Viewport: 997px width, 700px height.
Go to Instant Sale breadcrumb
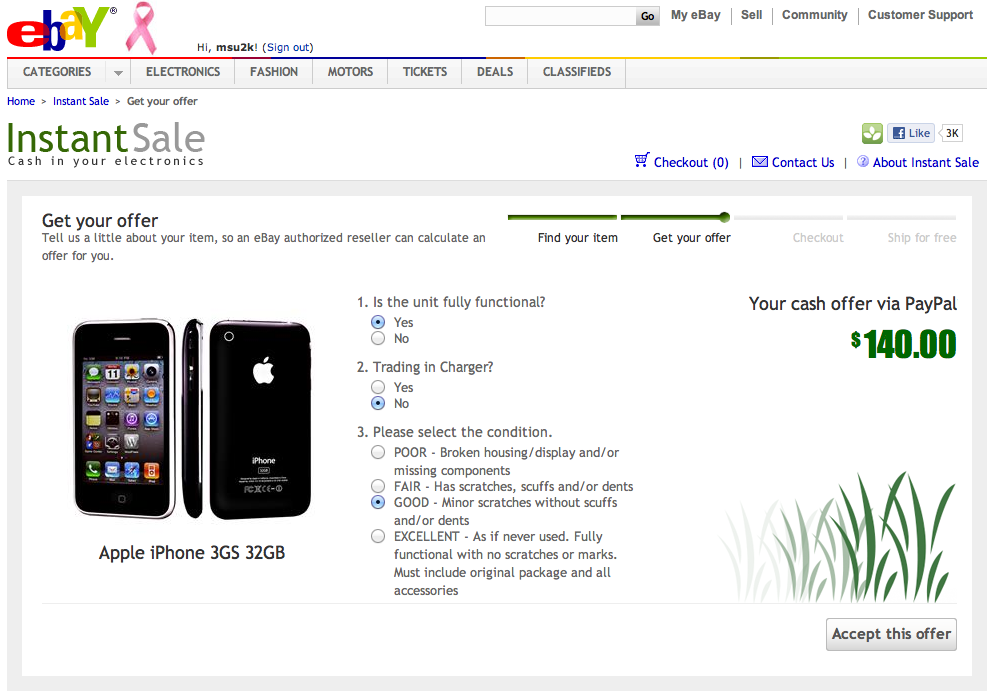(81, 101)
